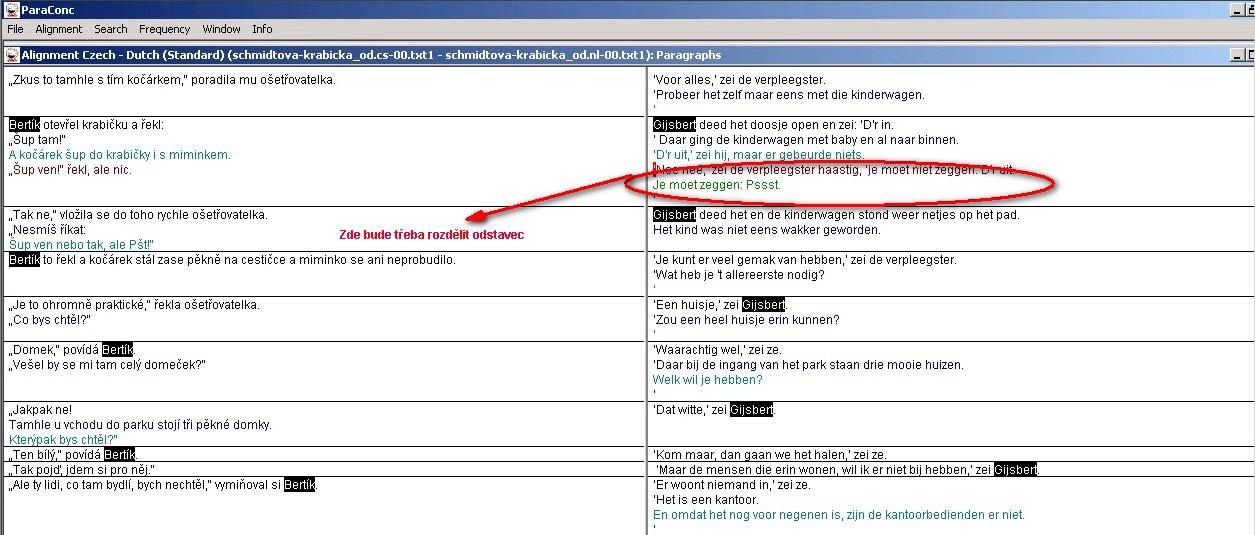
Task: Open the File menu
Action: pyautogui.click(x=15, y=29)
